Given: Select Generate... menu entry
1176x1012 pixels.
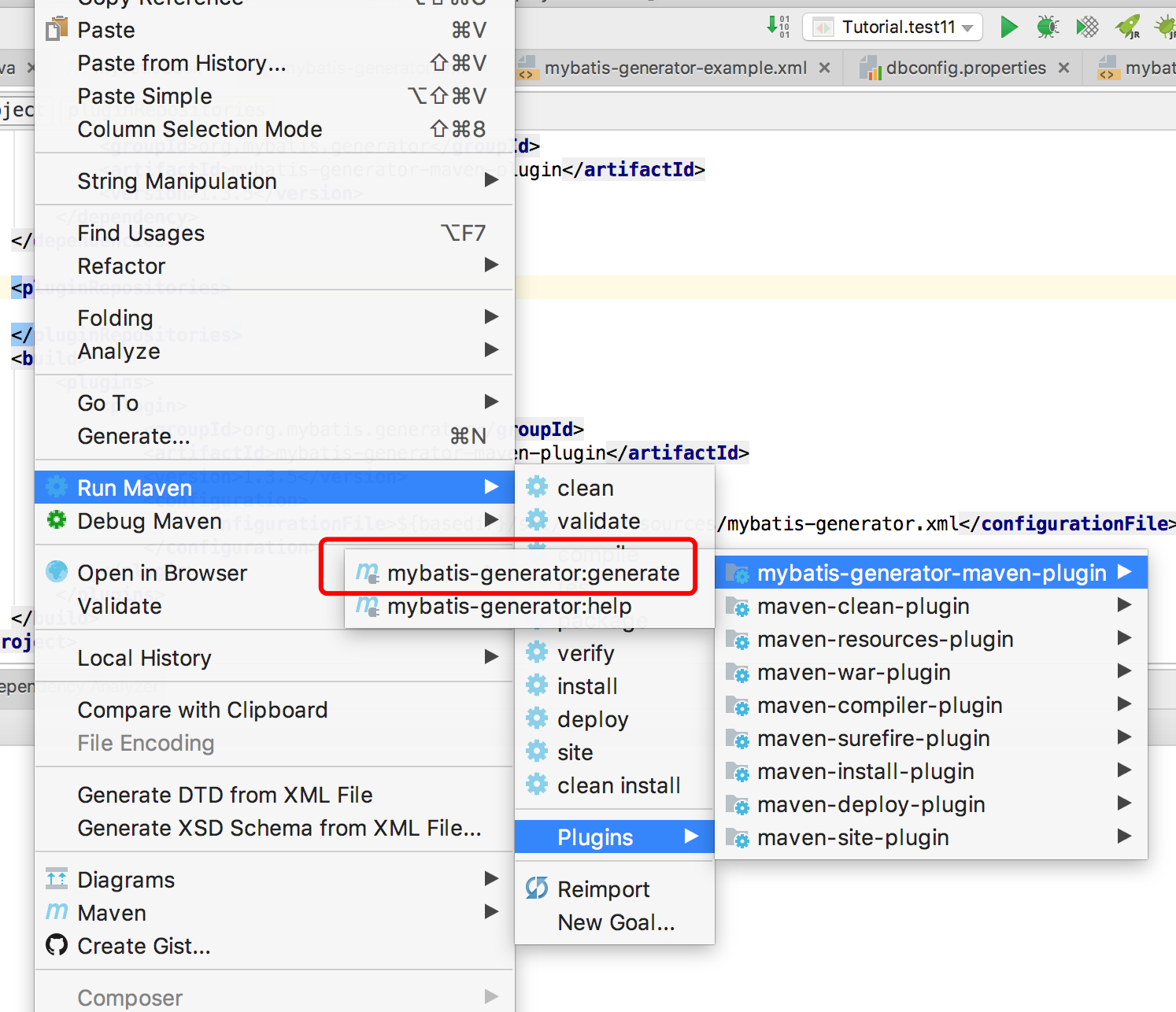Looking at the screenshot, I should [x=274, y=436].
